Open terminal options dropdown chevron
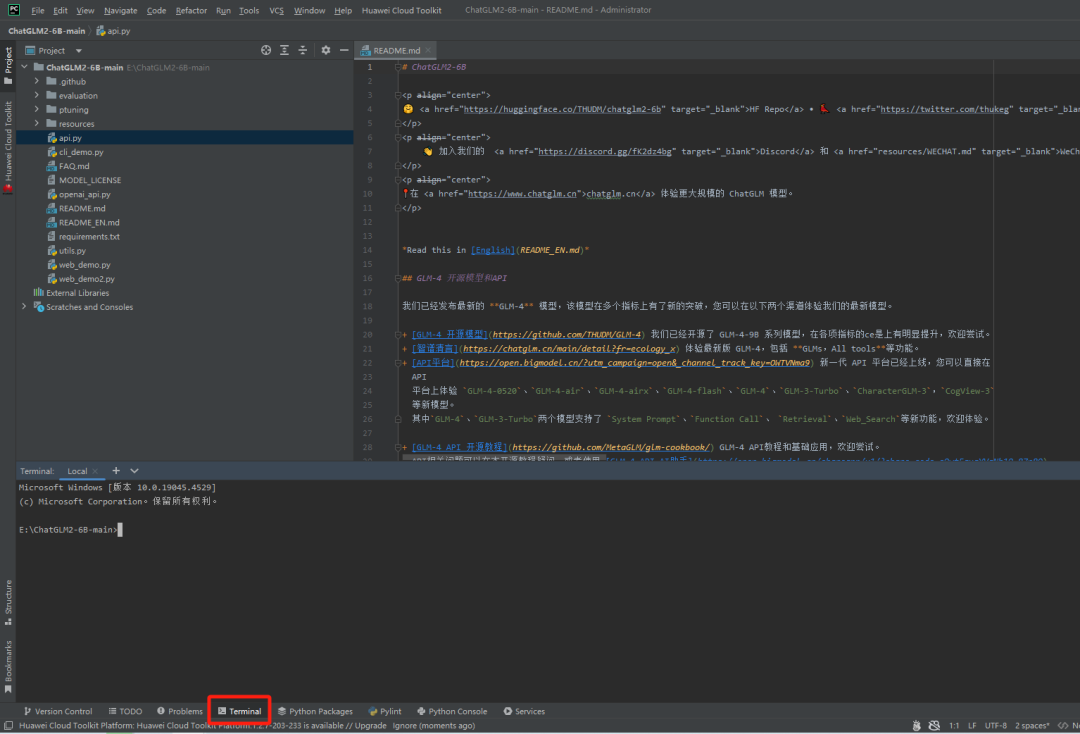 133,470
